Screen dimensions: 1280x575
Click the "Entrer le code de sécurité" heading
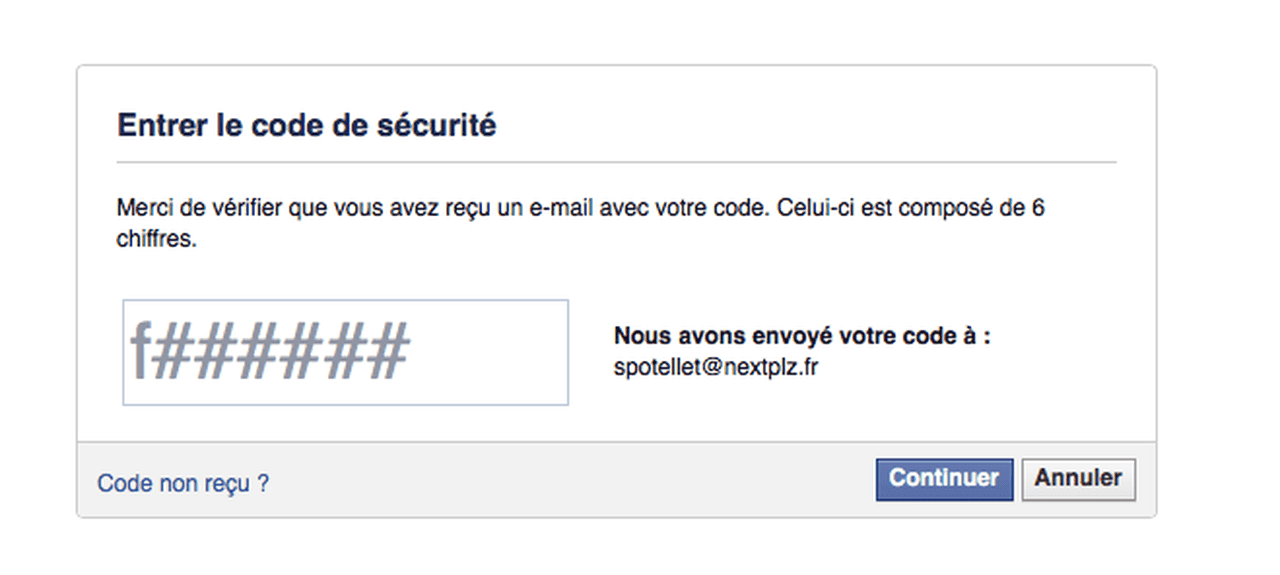(x=306, y=126)
